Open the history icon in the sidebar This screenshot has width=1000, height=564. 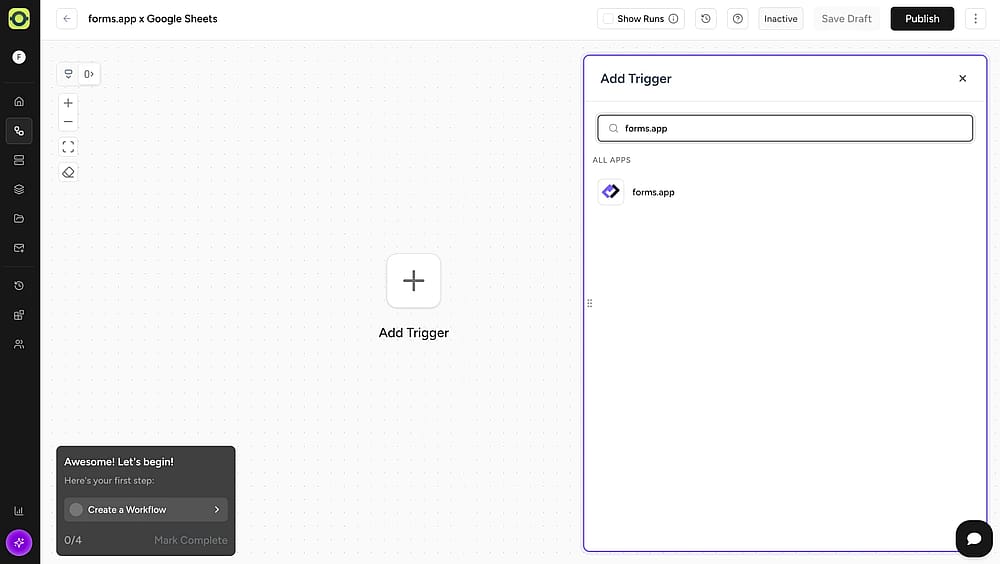pyautogui.click(x=19, y=286)
